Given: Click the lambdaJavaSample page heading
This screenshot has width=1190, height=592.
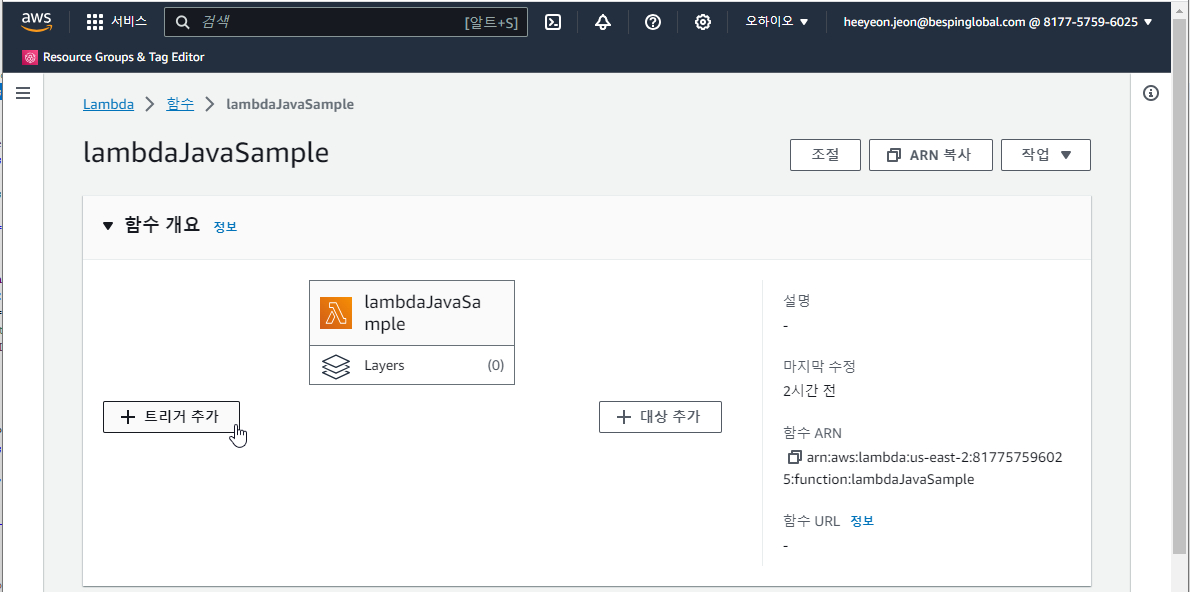Looking at the screenshot, I should click(206, 153).
